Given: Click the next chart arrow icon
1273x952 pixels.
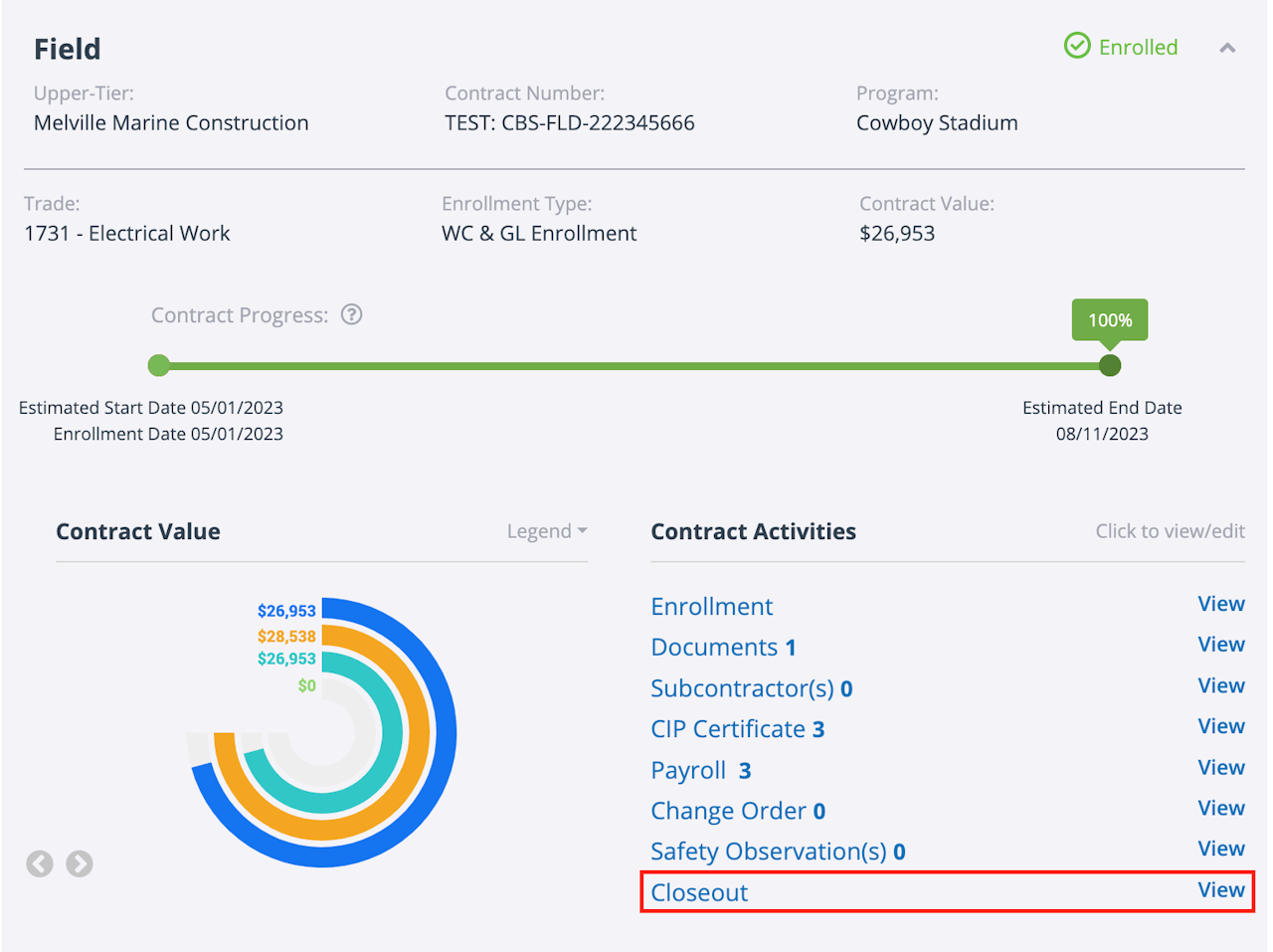Looking at the screenshot, I should point(80,863).
